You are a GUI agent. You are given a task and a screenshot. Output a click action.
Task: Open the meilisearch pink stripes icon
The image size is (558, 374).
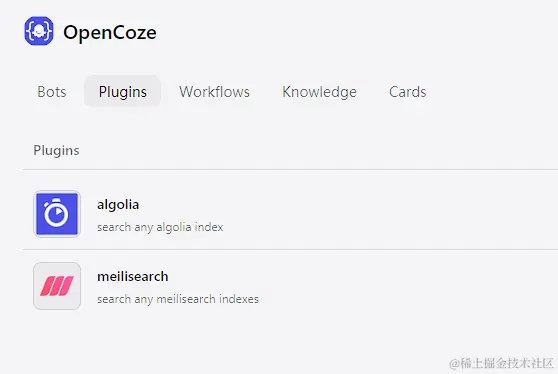[57, 286]
